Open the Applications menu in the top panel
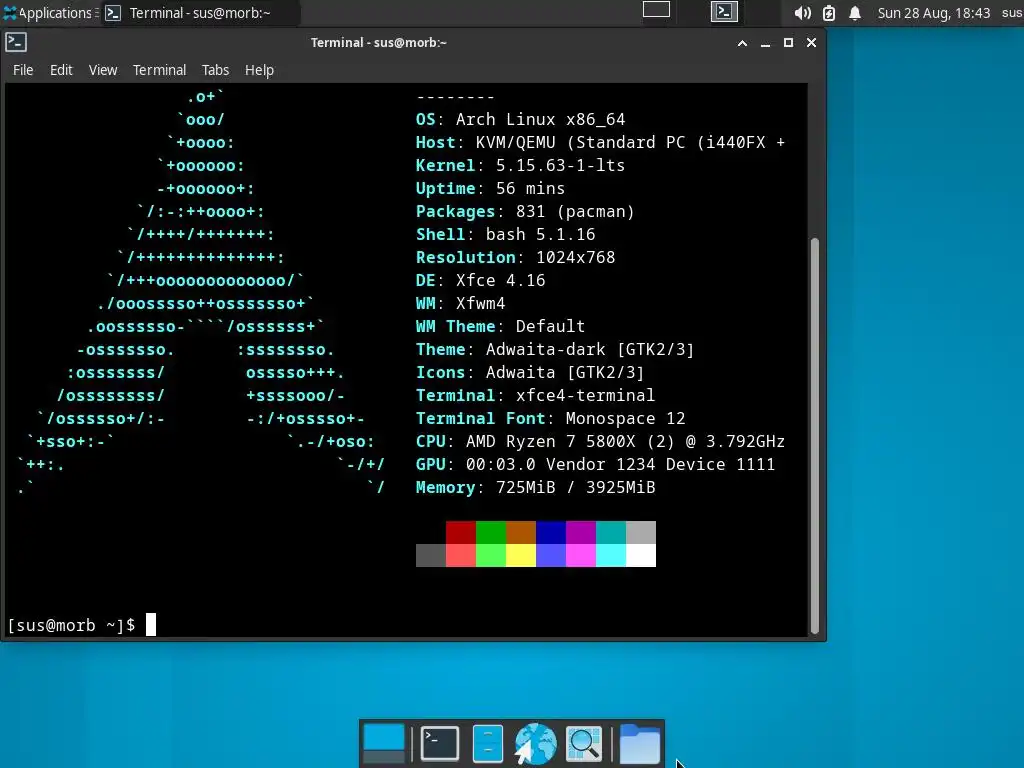This screenshot has width=1024, height=768. coord(48,12)
